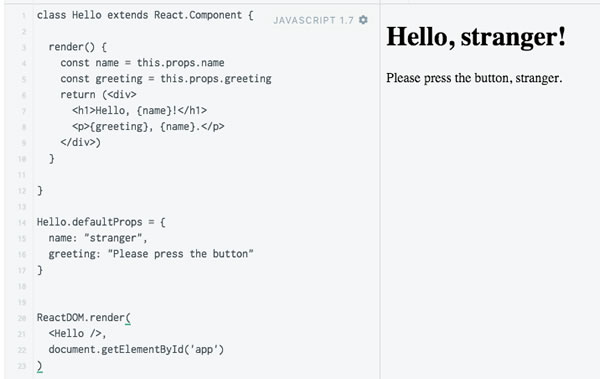This screenshot has height=379, width=600.
Task: Click line number 20 in the gutter
Action: tap(22, 318)
